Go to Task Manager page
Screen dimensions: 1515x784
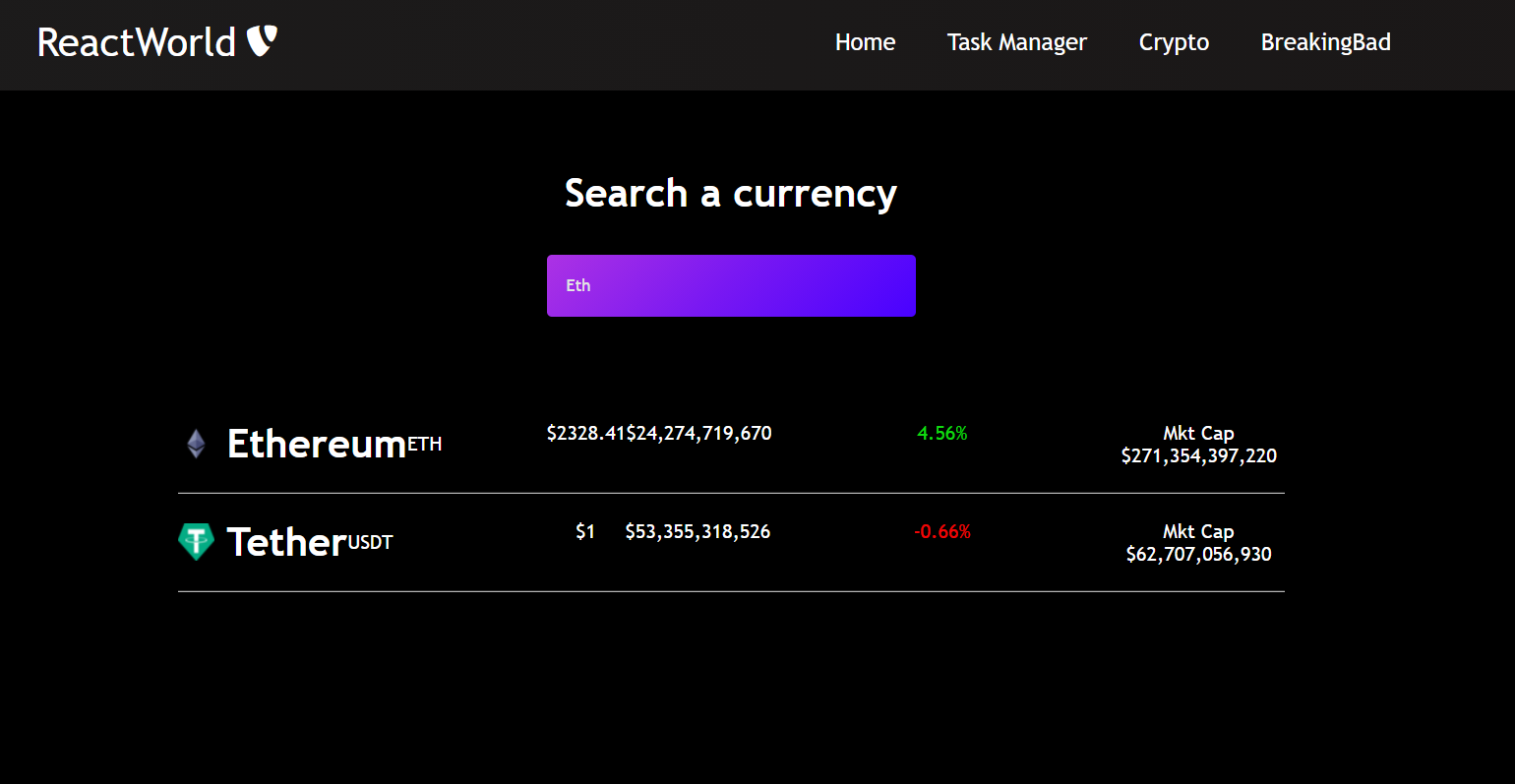coord(1016,42)
